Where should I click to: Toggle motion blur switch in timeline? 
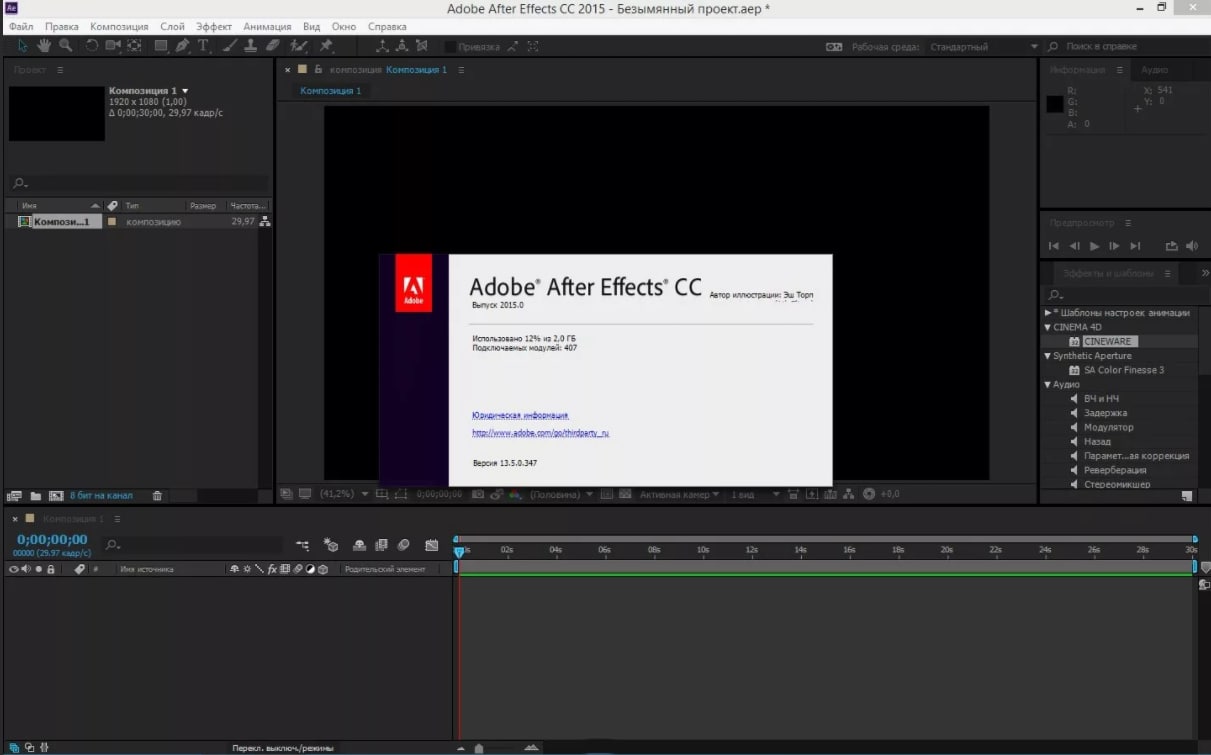tap(403, 545)
